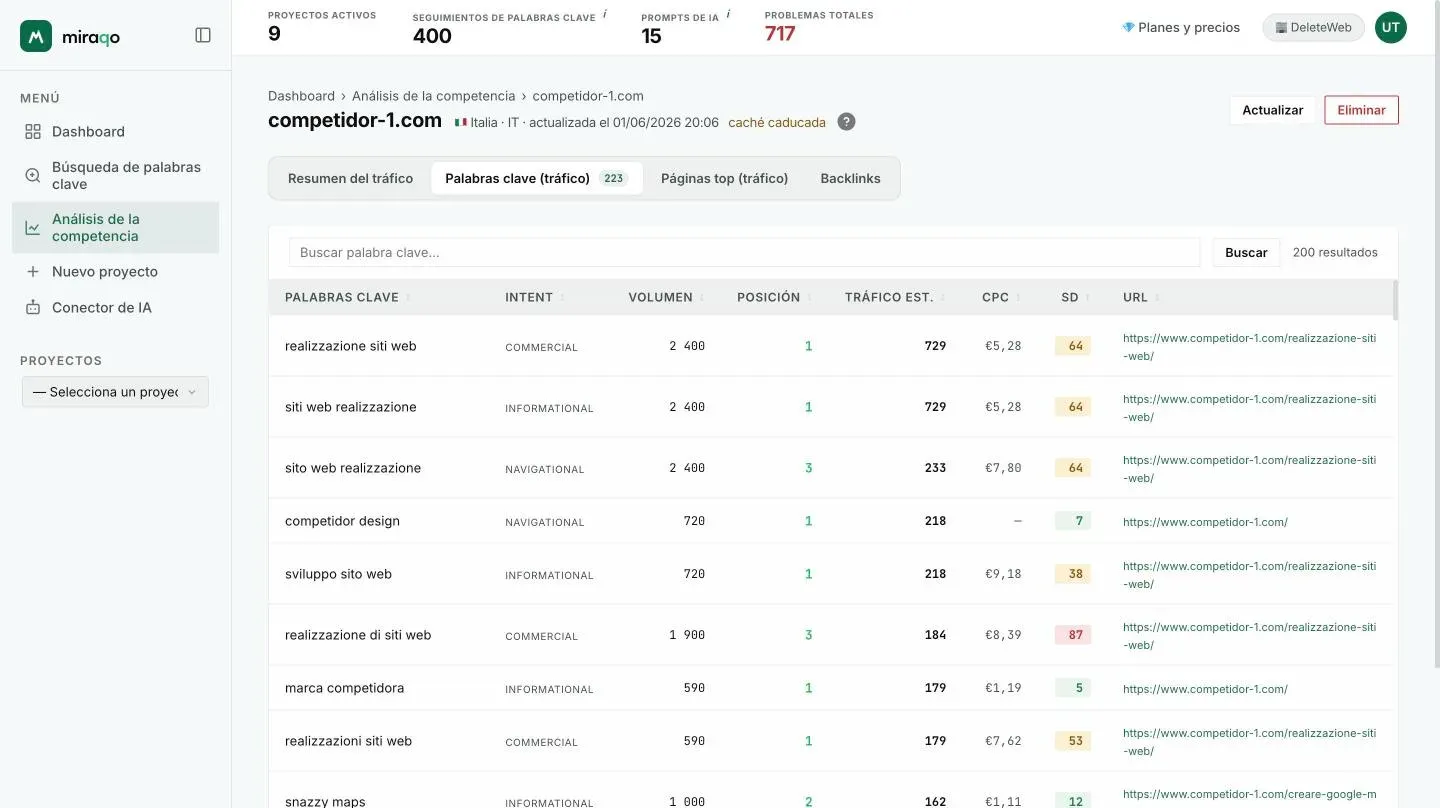Select Análisis de la competencia in the sidebar
The width and height of the screenshot is (1440, 808).
click(x=115, y=227)
